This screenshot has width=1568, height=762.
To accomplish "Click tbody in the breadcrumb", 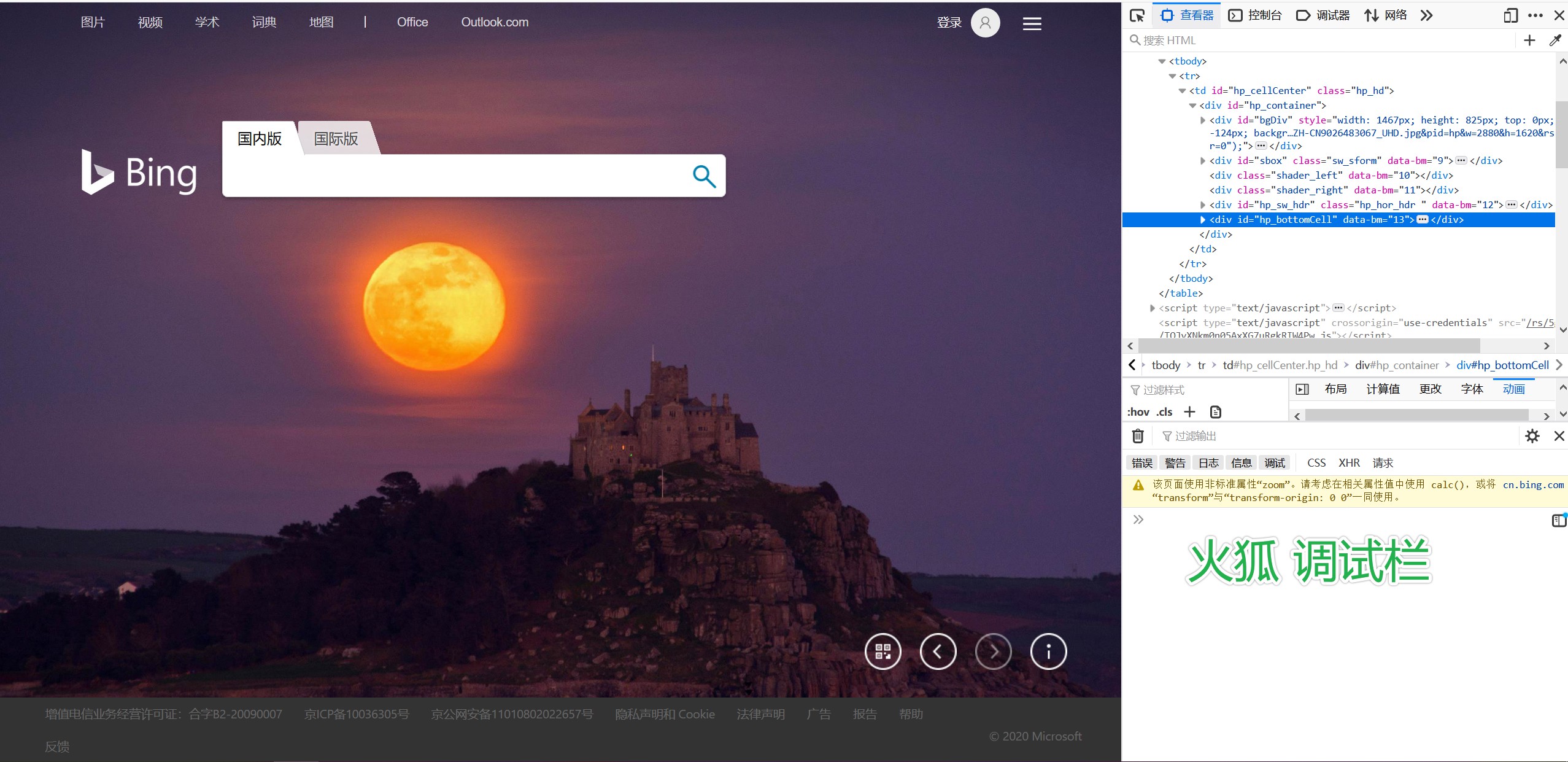I will pyautogui.click(x=1166, y=365).
